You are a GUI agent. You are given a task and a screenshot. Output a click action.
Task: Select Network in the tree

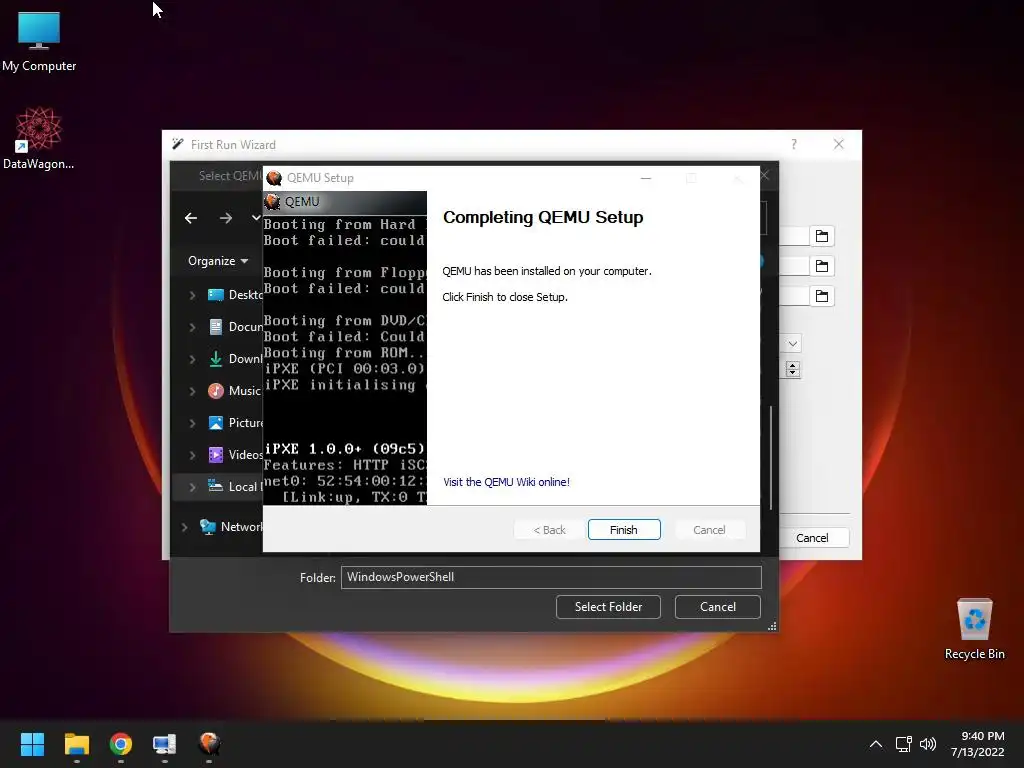231,527
